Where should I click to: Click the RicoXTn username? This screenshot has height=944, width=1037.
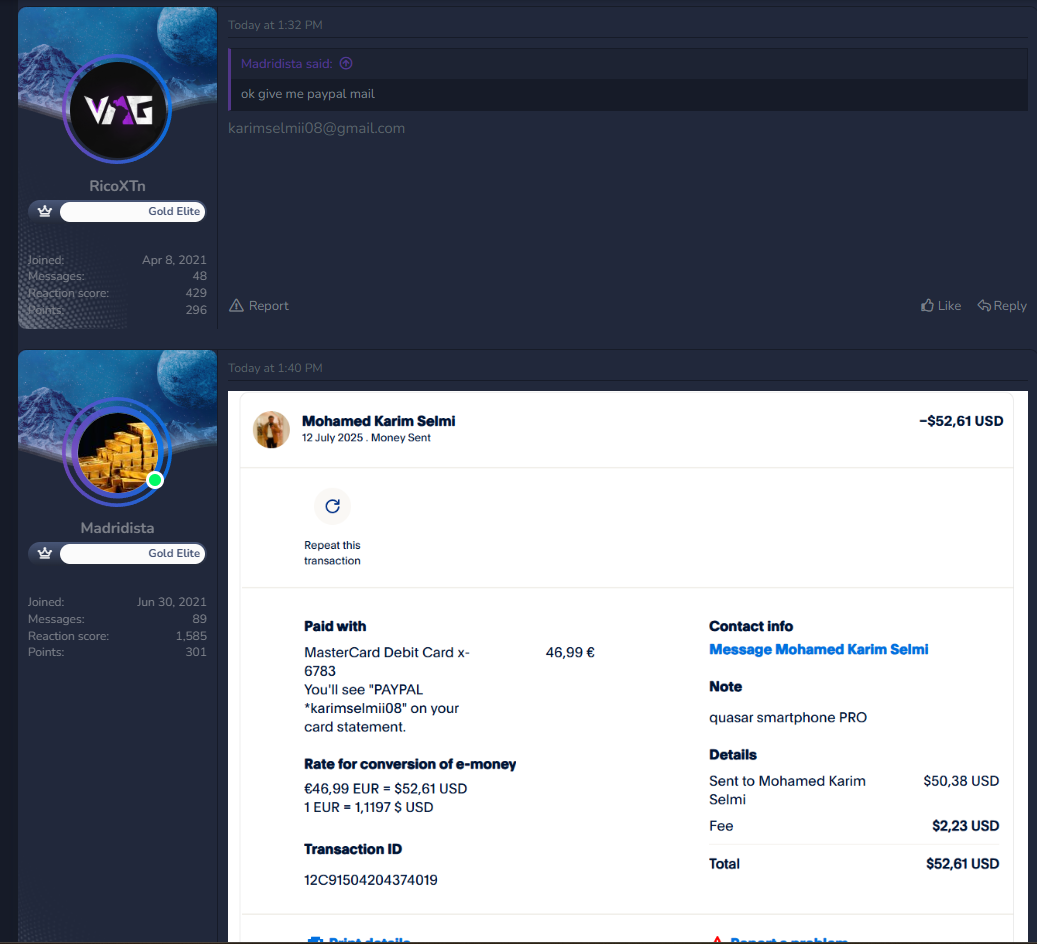(x=117, y=186)
